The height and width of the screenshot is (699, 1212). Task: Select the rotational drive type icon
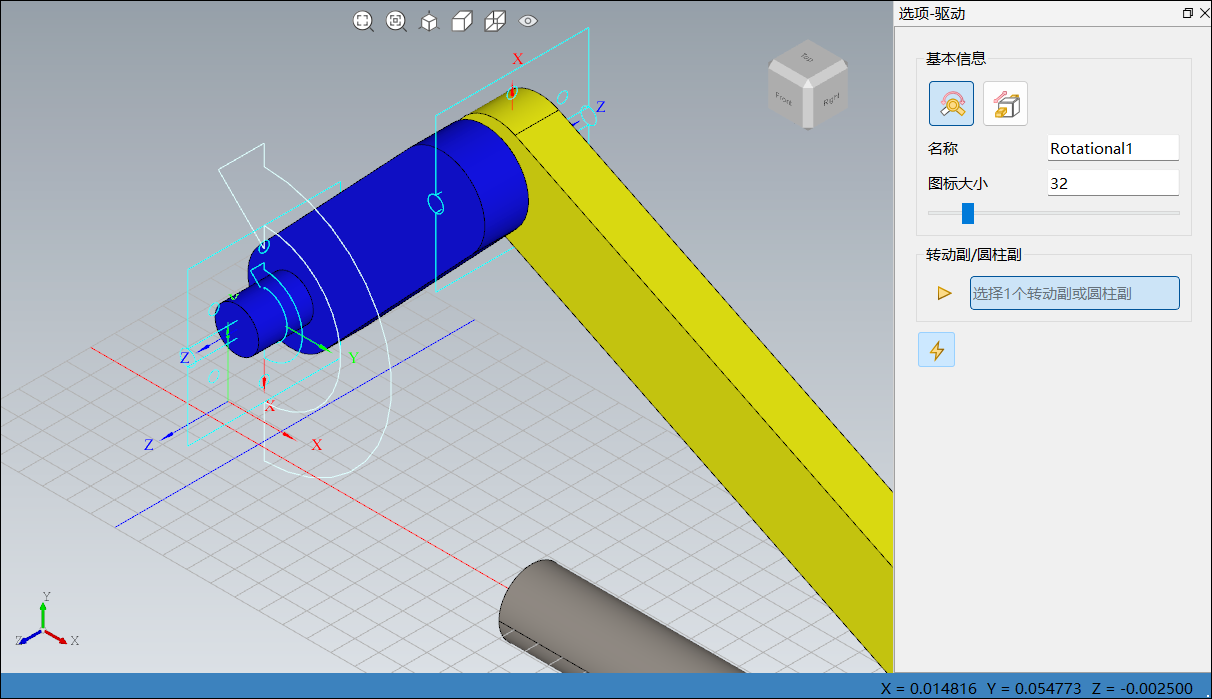coord(951,103)
